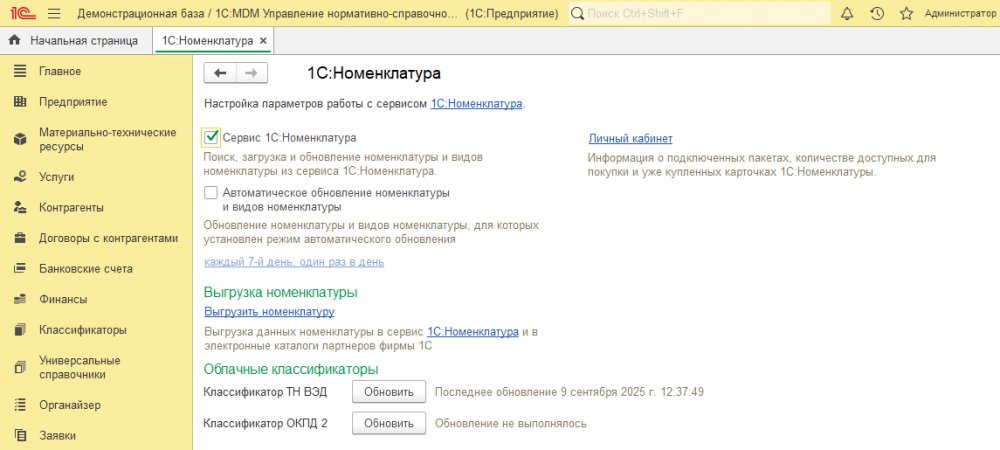Open the Личный кабинет link
This screenshot has height=450, width=1000.
click(630, 139)
